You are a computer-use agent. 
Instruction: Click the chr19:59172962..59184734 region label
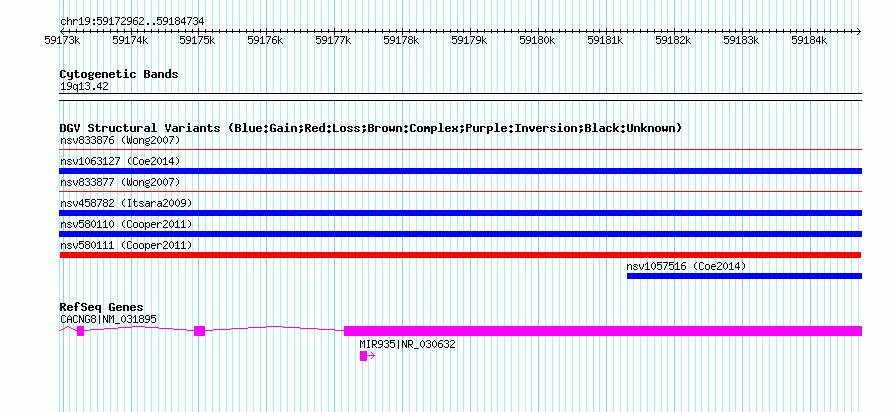point(132,22)
